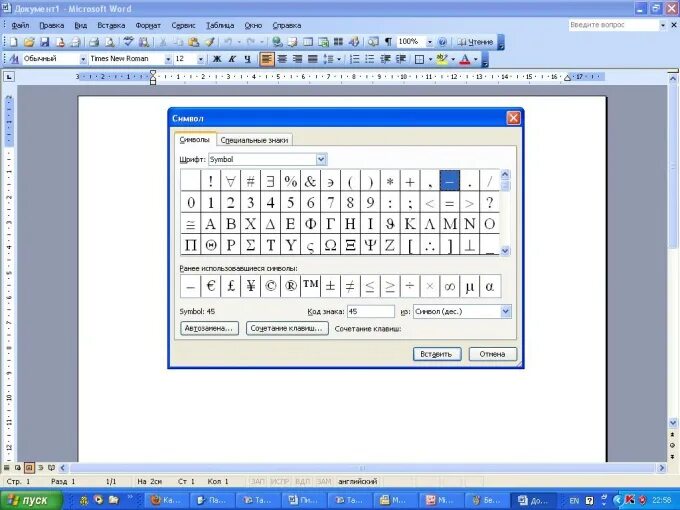Select the Format Painter brush icon

[210, 42]
